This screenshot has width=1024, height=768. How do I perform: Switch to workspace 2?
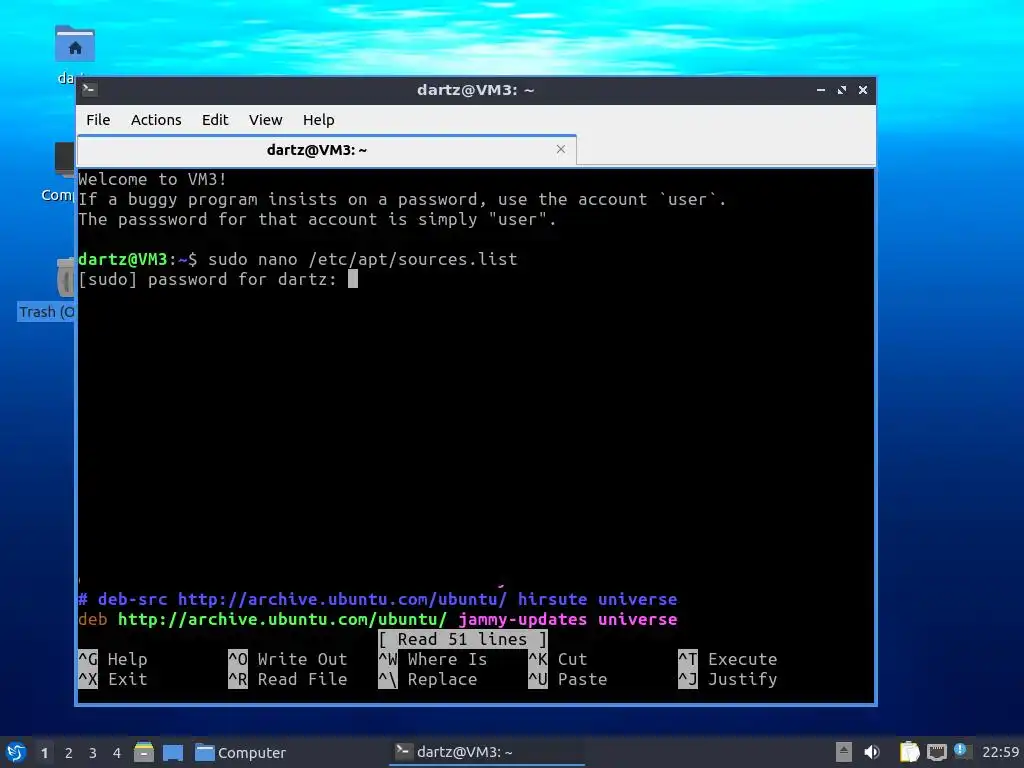click(x=69, y=753)
